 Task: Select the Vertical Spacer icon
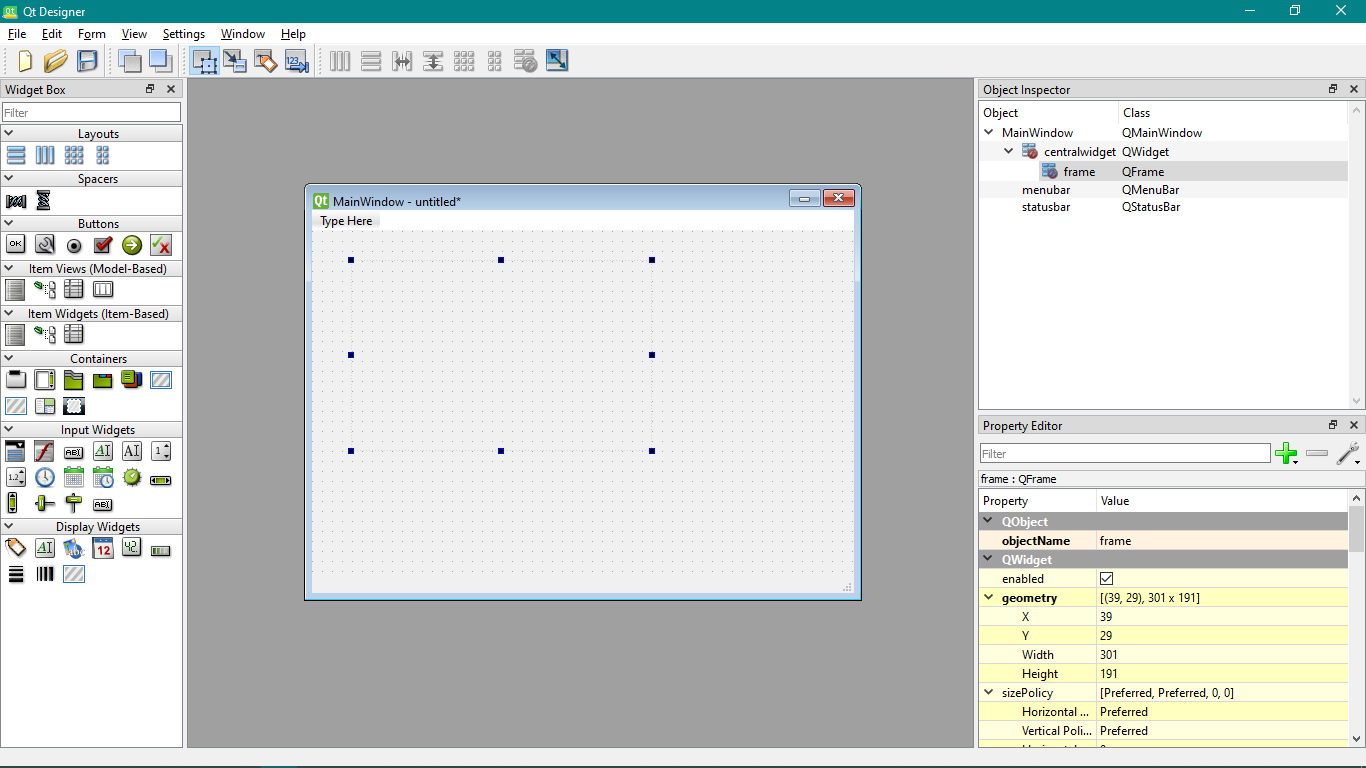[x=44, y=200]
